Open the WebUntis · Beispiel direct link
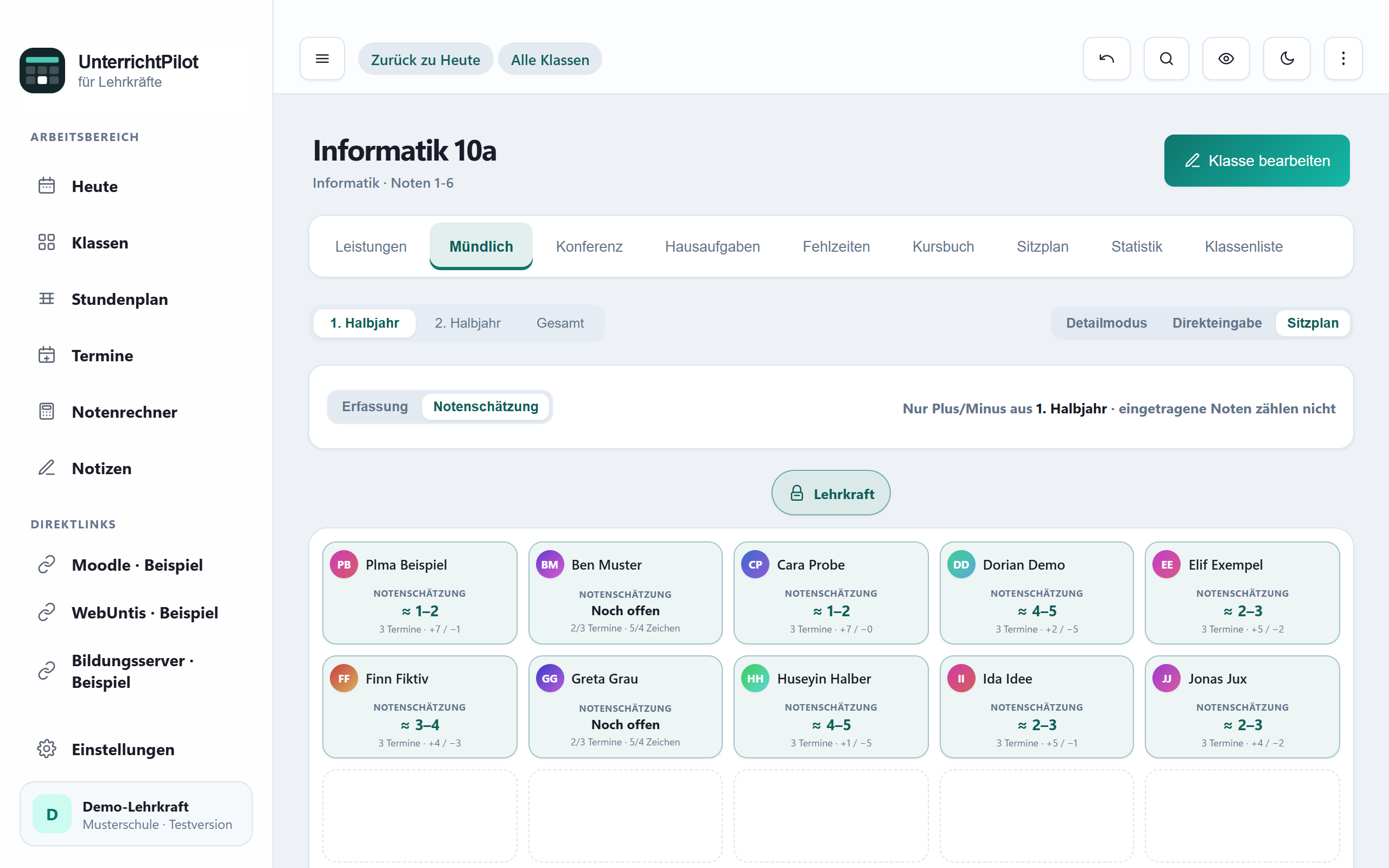 tap(136, 612)
